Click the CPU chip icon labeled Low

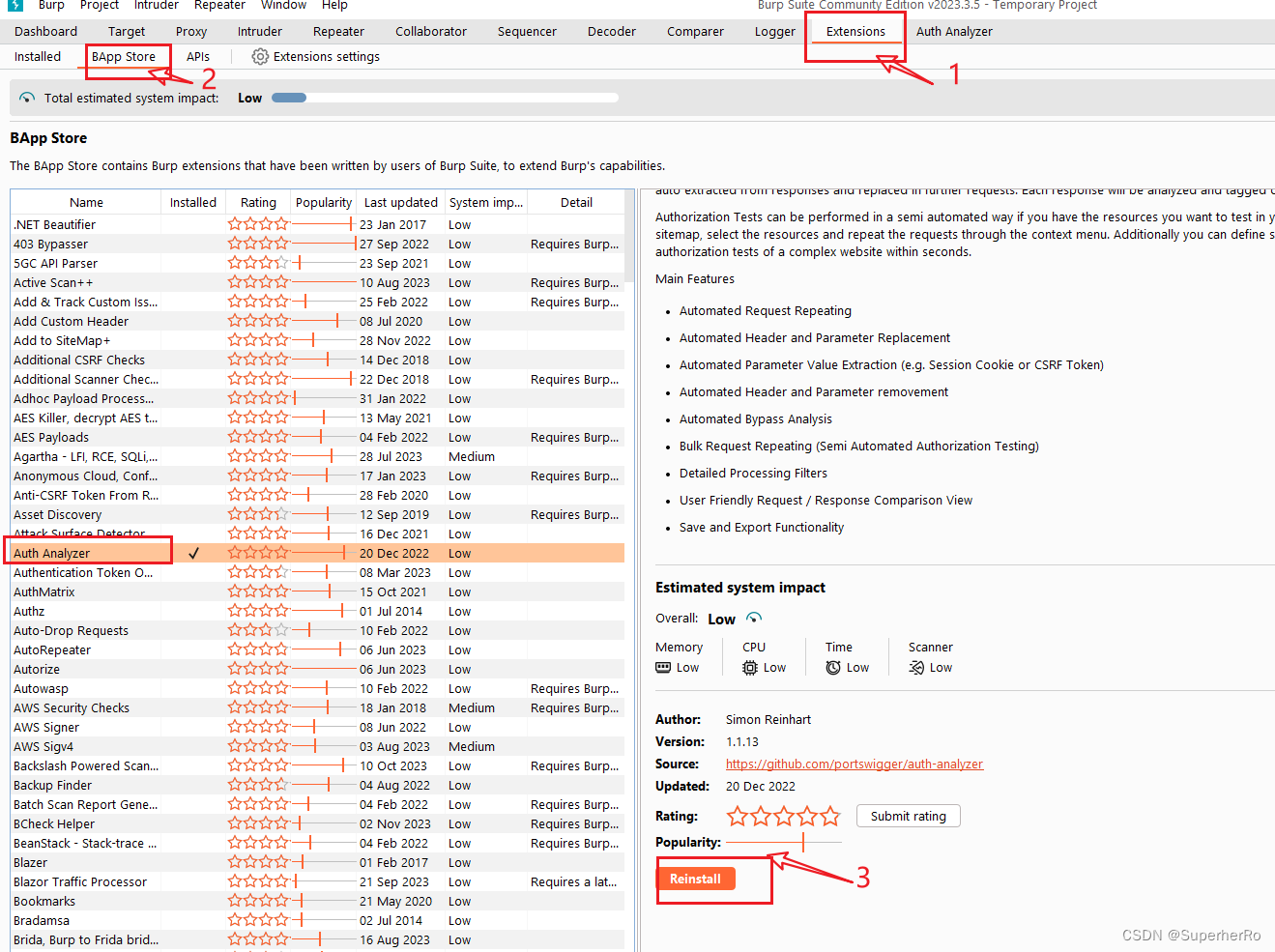click(x=749, y=667)
